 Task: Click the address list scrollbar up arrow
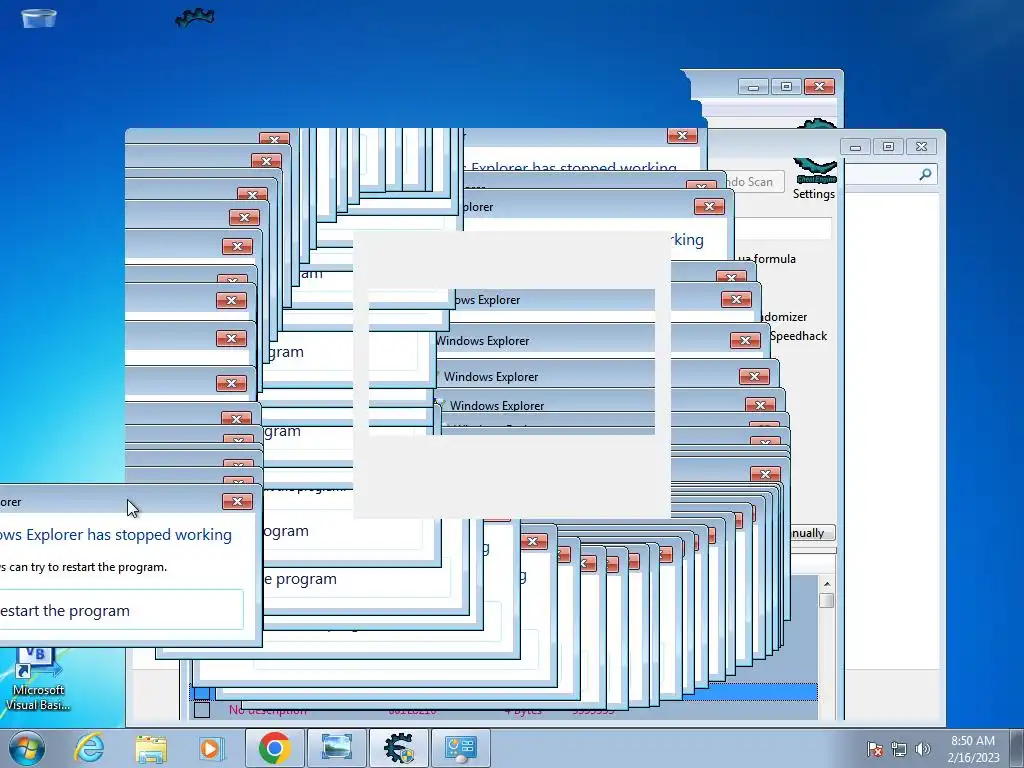point(827,584)
